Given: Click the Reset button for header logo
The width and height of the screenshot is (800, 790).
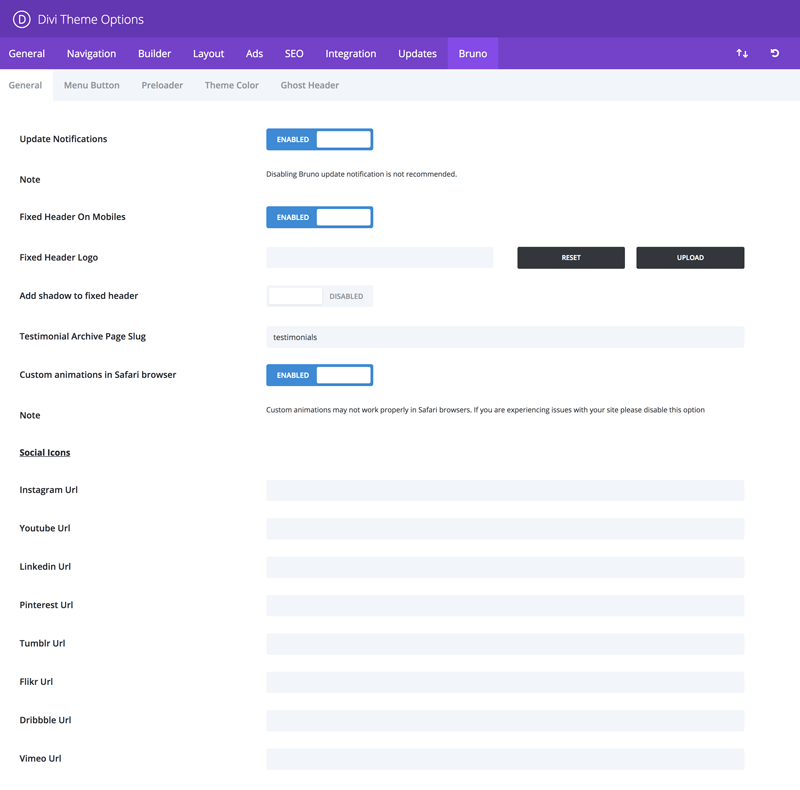Looking at the screenshot, I should click(571, 258).
